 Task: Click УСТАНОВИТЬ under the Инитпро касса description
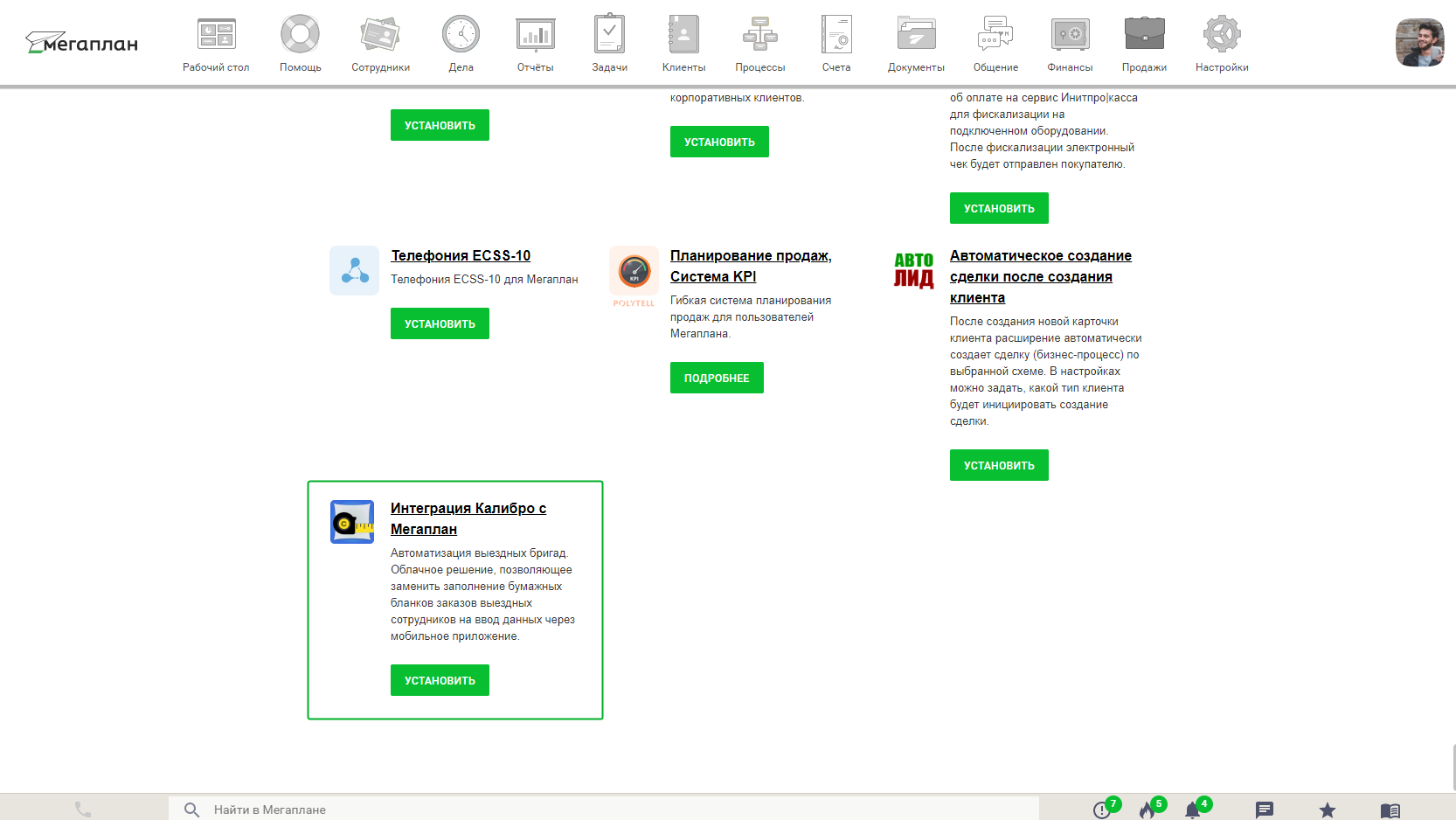999,208
